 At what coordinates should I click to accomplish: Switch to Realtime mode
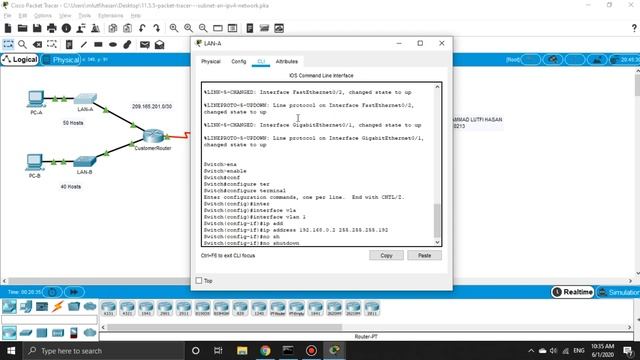[572, 292]
